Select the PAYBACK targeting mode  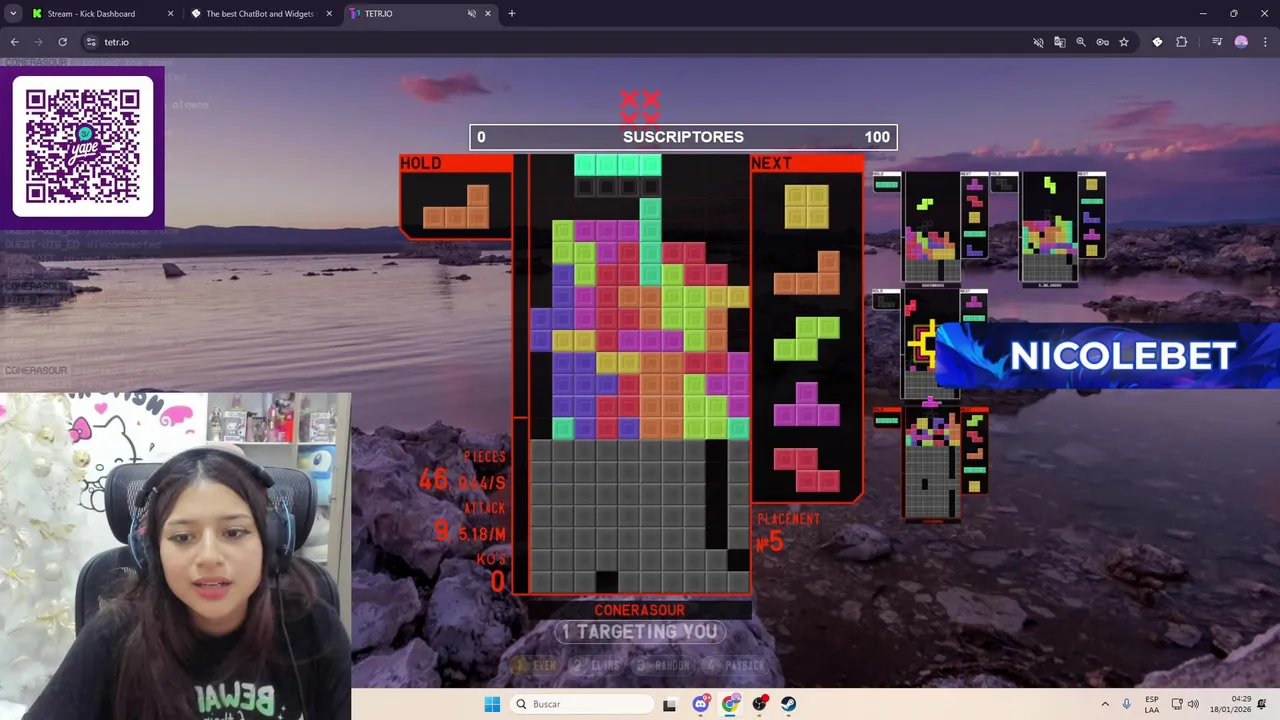(735, 665)
